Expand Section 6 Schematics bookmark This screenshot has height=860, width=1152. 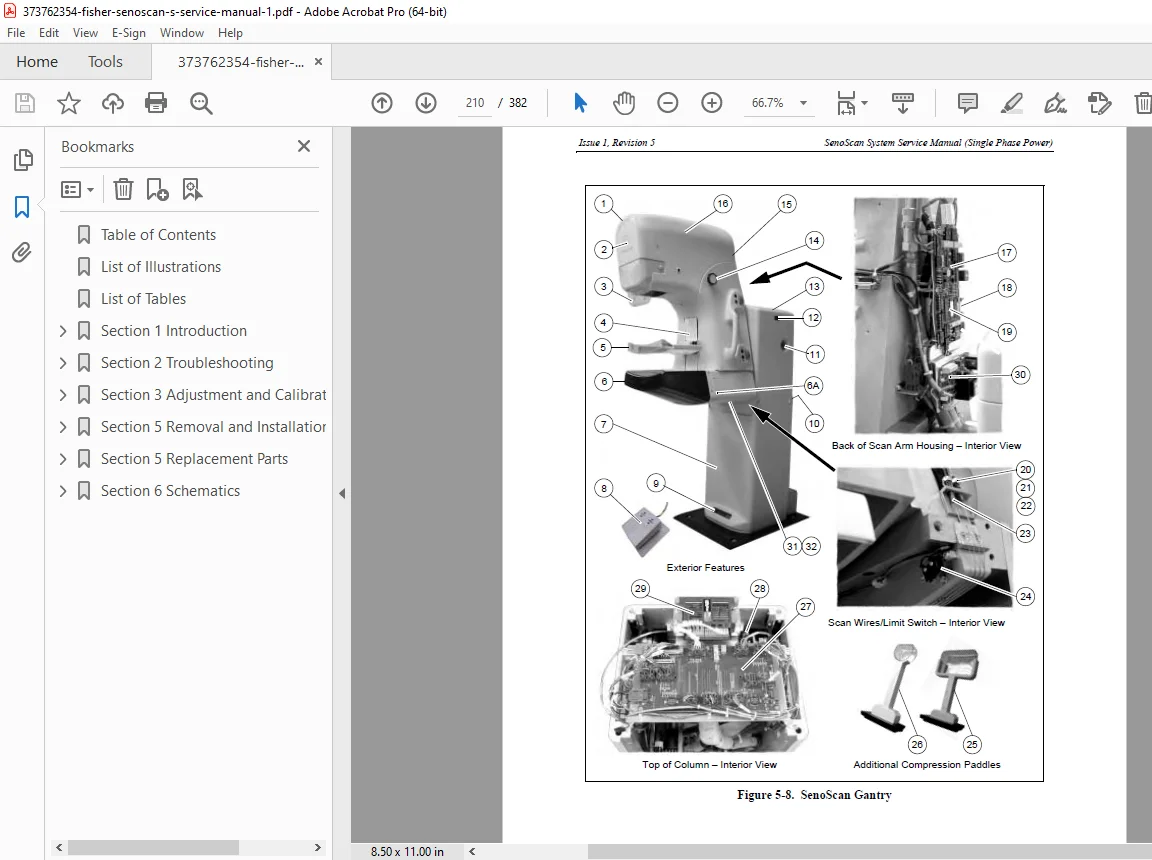[62, 491]
